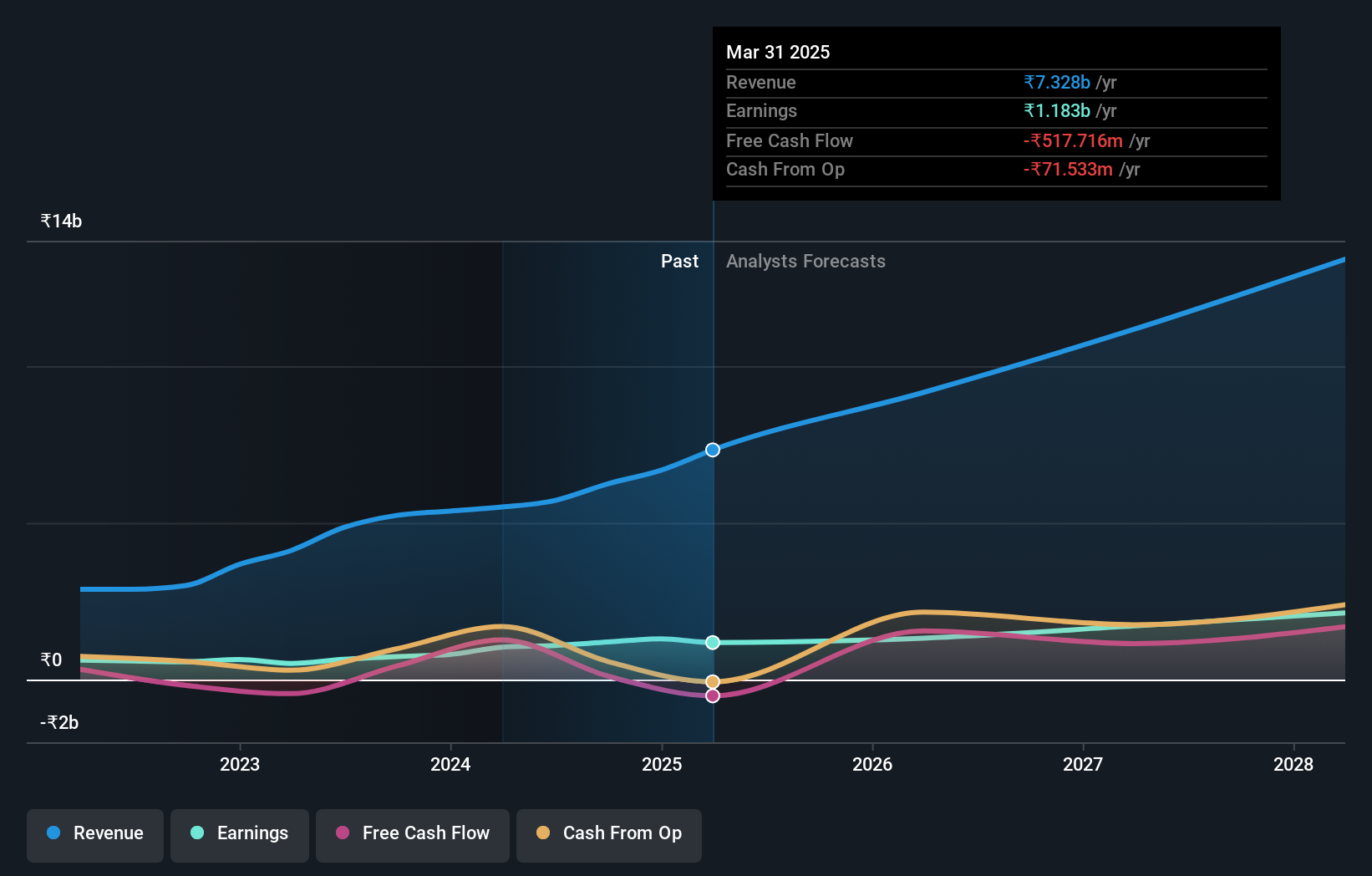The width and height of the screenshot is (1372, 876).
Task: Click the Earnings row label in tooltip
Action: point(761,110)
